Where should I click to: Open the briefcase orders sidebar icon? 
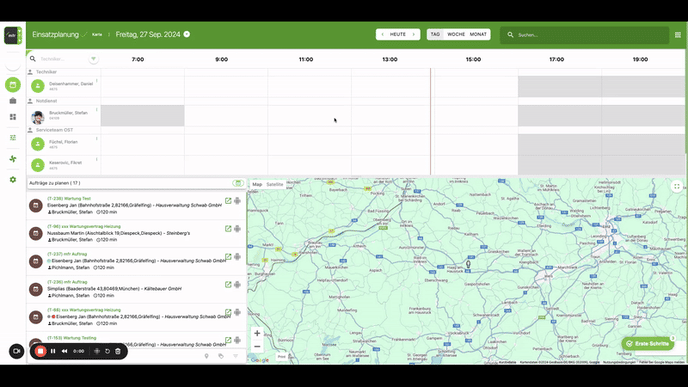[x=13, y=101]
